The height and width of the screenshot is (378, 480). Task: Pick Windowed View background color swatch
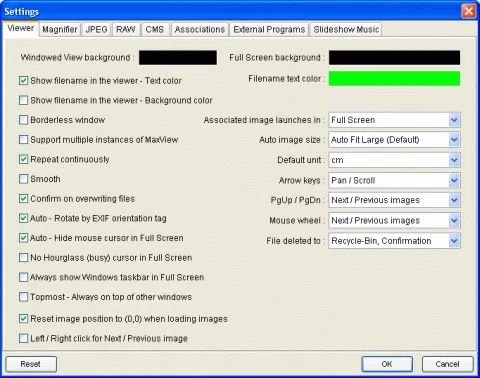click(x=178, y=58)
